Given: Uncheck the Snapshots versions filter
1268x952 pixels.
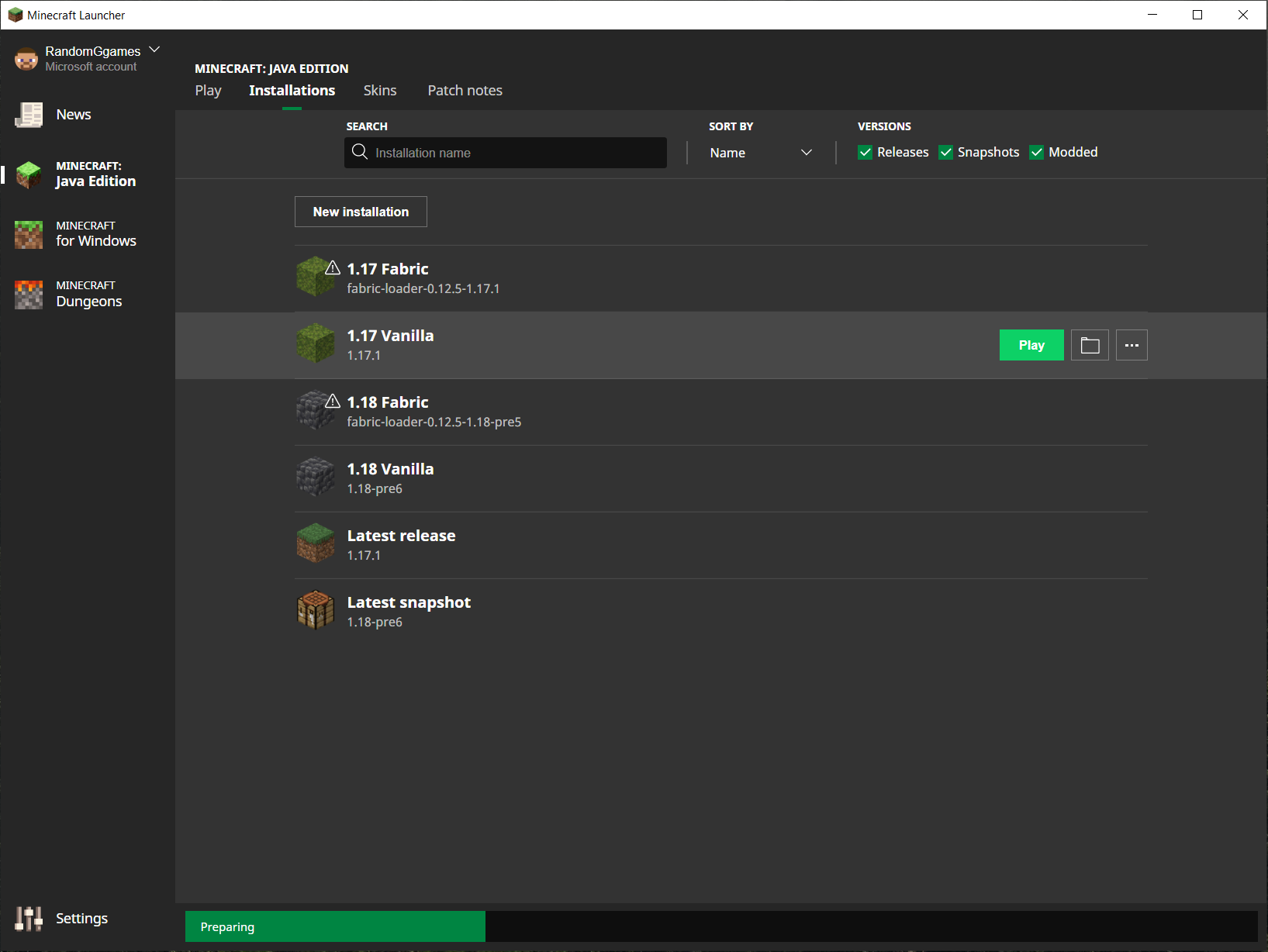Looking at the screenshot, I should click(945, 152).
